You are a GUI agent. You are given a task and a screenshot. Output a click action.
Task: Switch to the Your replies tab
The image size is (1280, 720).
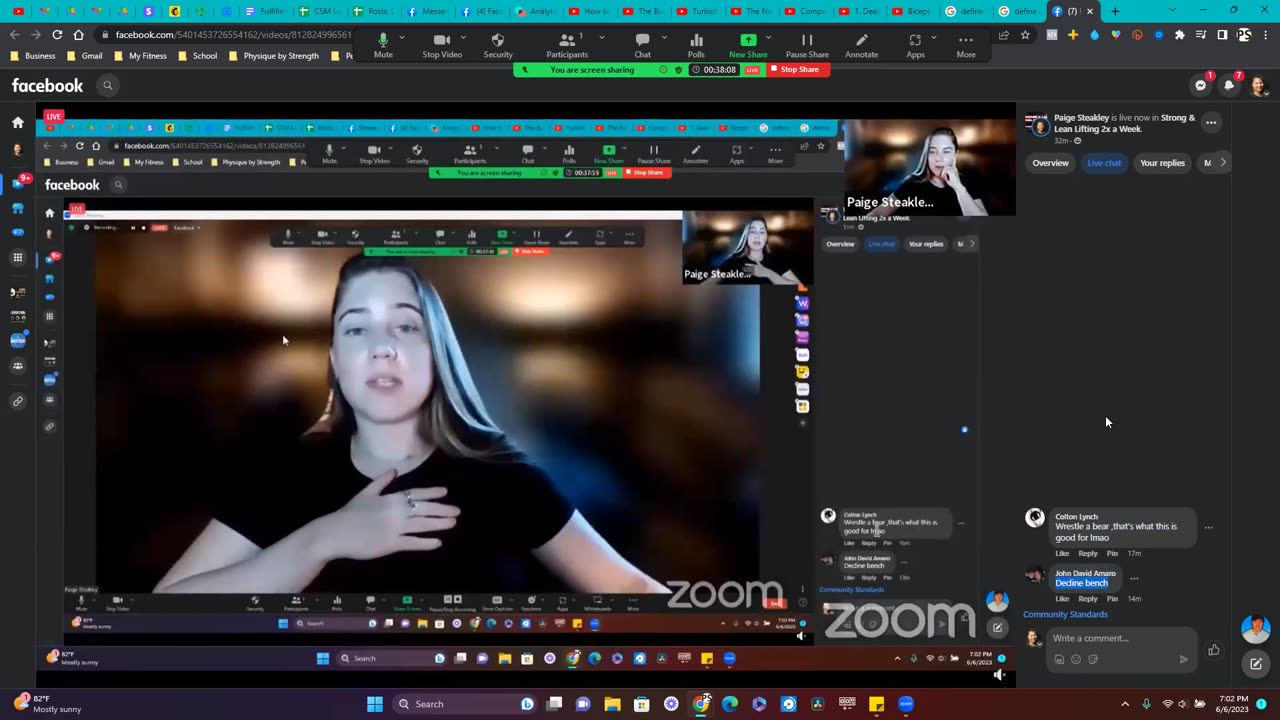coord(1162,163)
